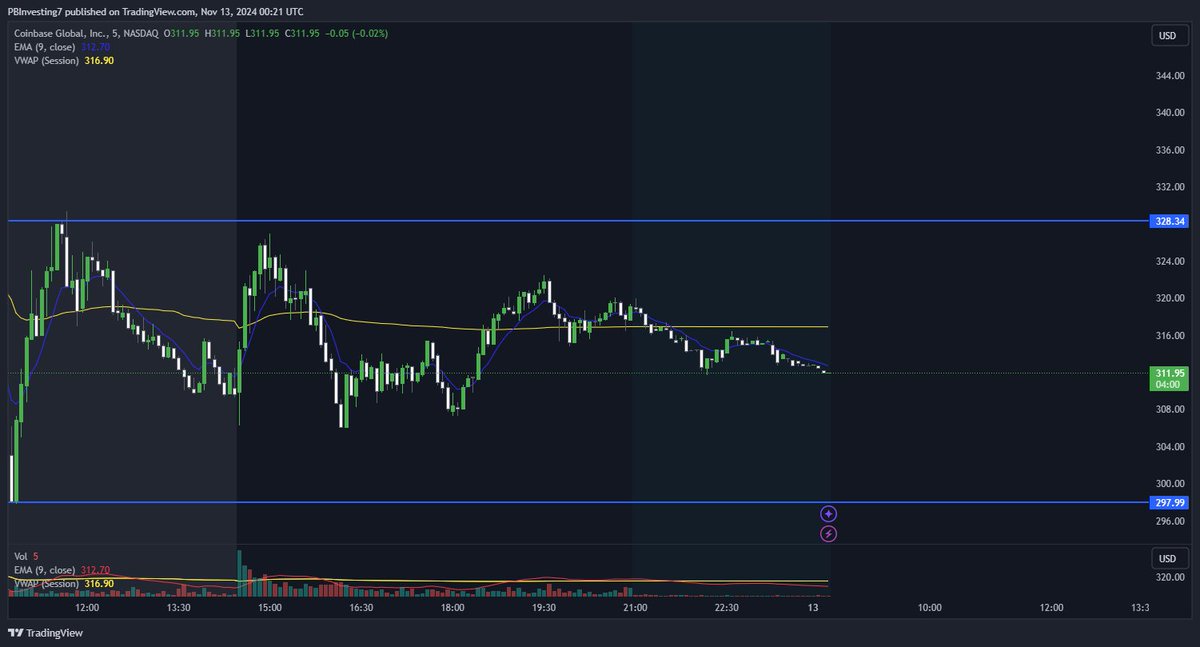Click the 21:00 time axis label
Screen dimensions: 1200x647
634,607
